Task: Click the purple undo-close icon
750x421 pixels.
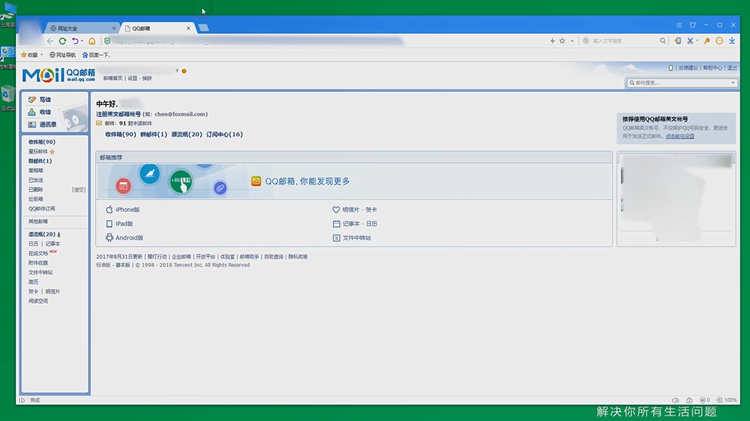Action: pyautogui.click(x=75, y=41)
